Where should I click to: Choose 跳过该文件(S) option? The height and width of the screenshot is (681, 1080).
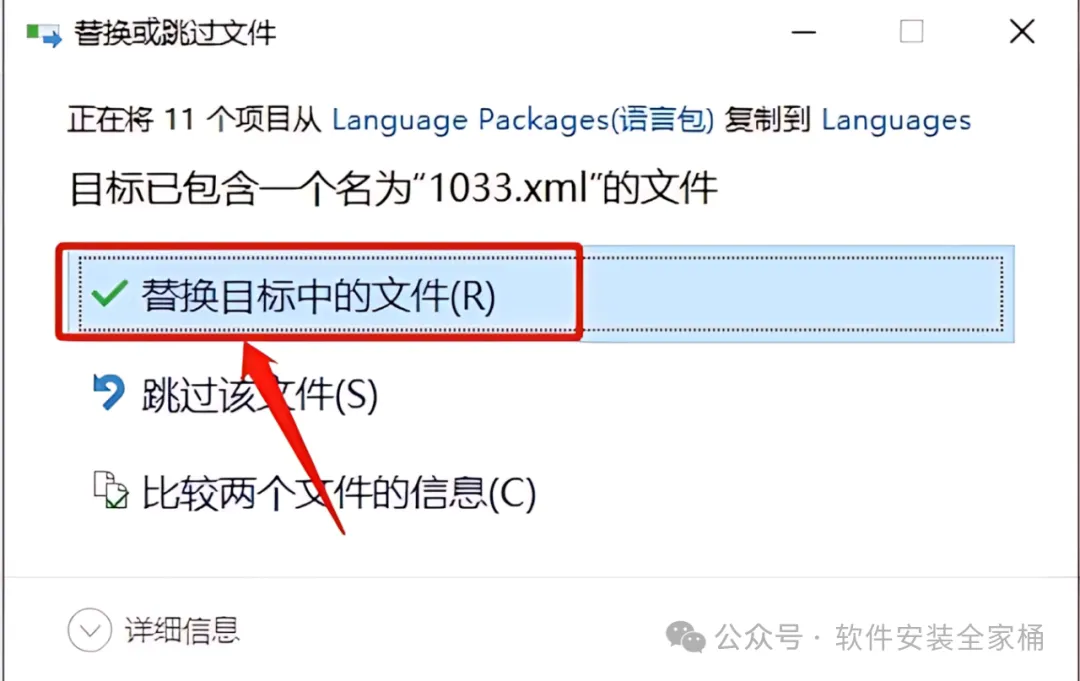260,395
